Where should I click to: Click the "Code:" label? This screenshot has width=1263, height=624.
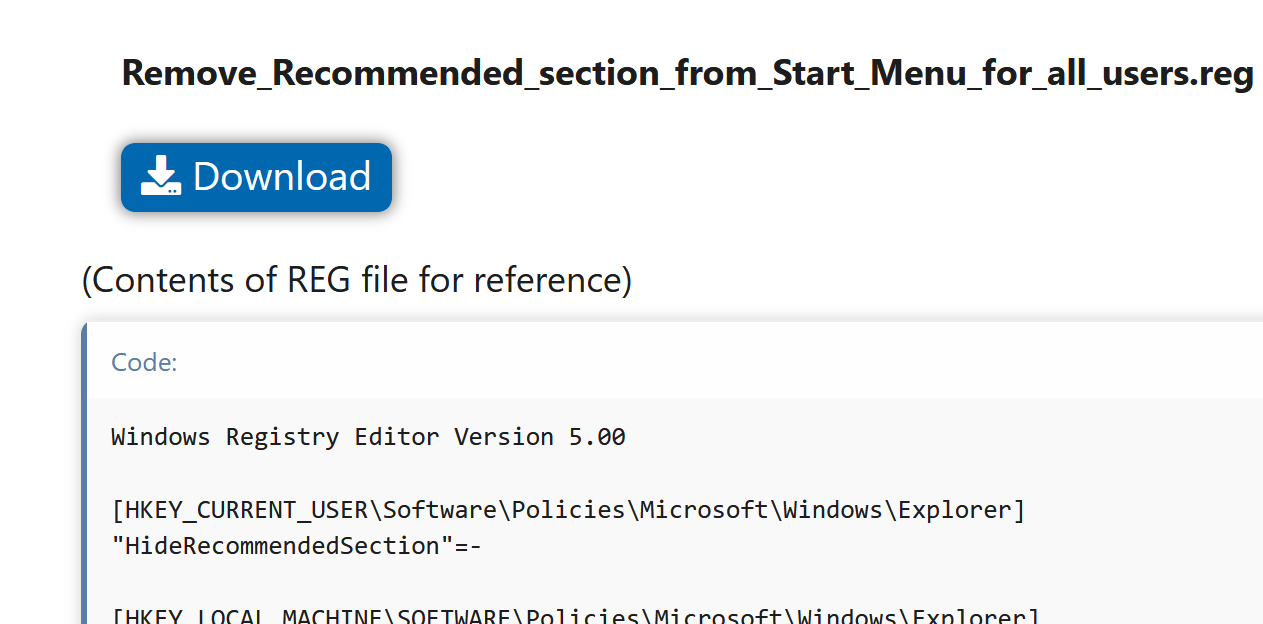[144, 362]
